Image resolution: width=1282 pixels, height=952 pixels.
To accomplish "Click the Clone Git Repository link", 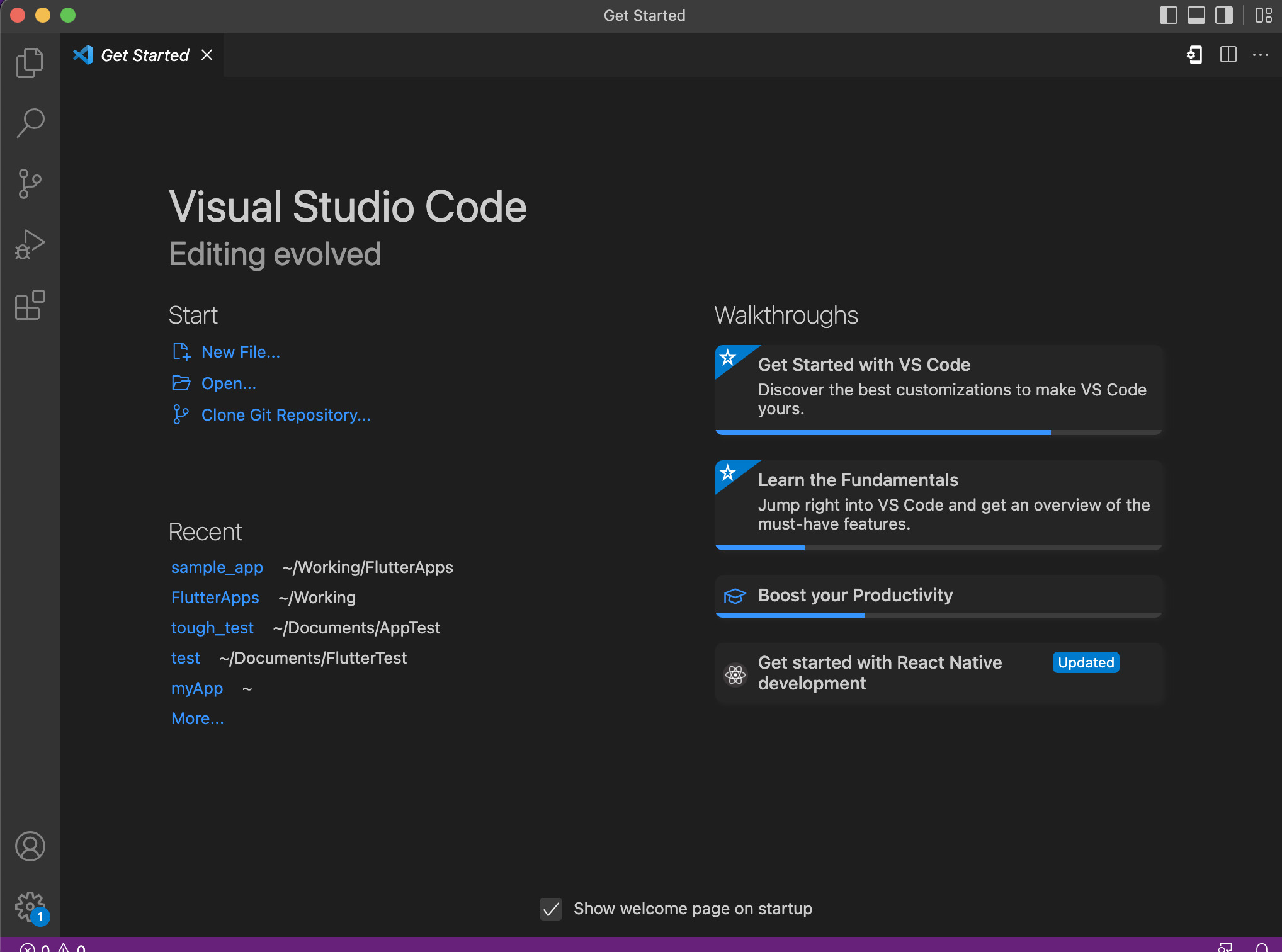I will 286,415.
